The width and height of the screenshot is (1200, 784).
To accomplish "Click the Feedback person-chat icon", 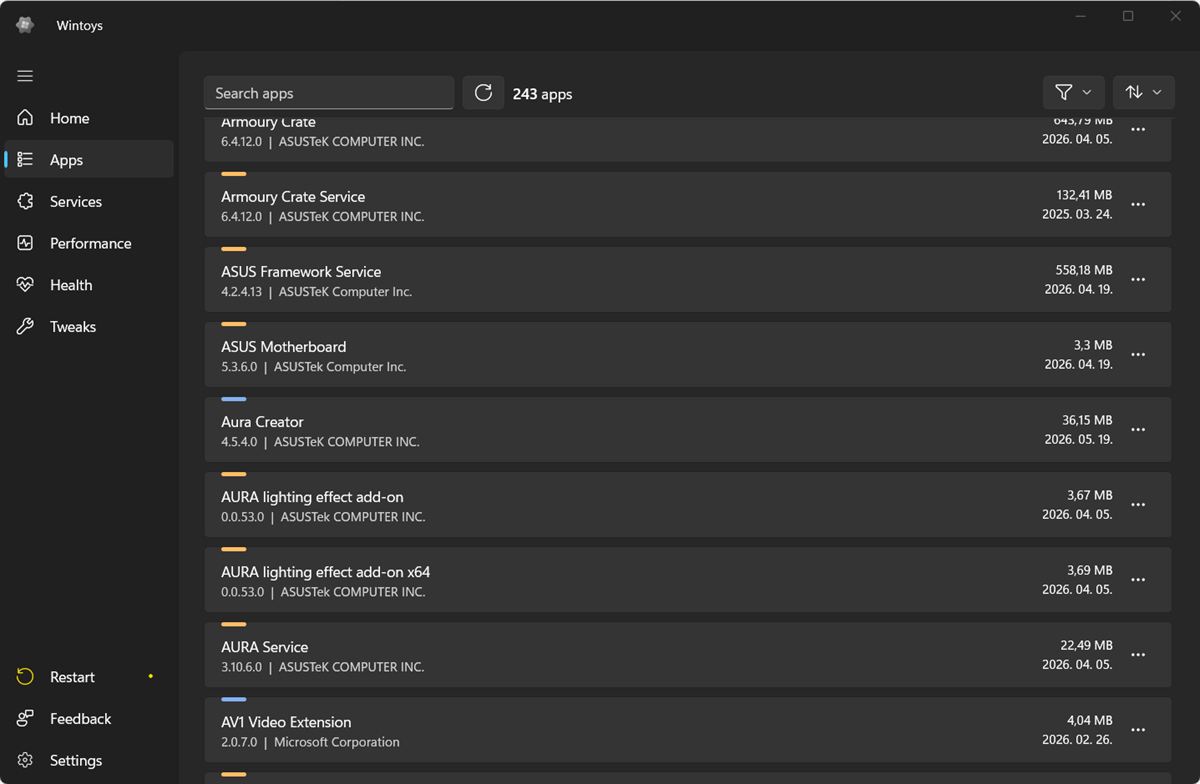I will pos(26,719).
